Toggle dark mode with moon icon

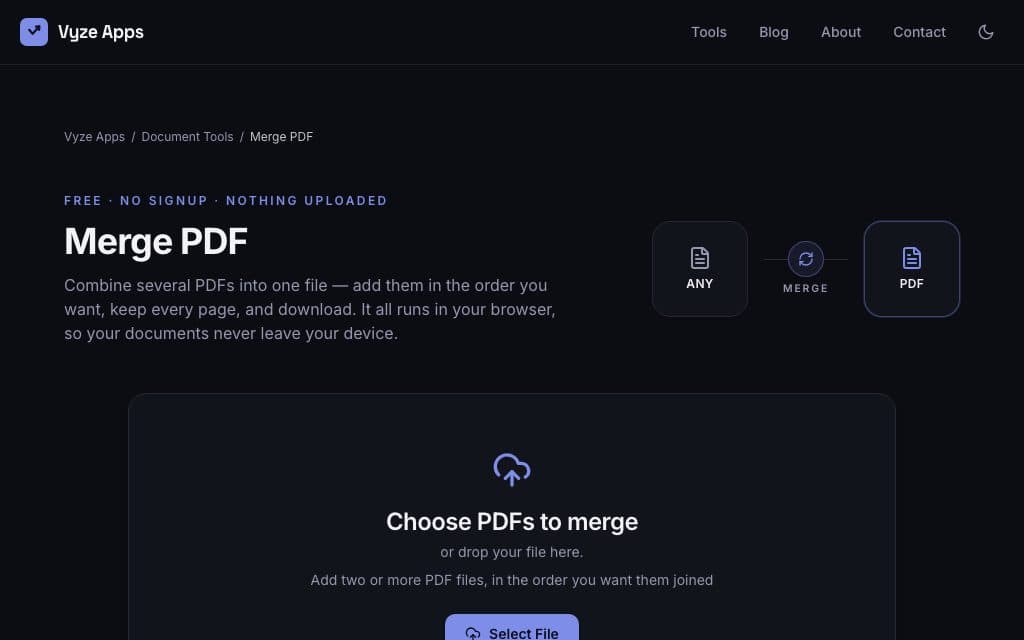pyautogui.click(x=985, y=32)
